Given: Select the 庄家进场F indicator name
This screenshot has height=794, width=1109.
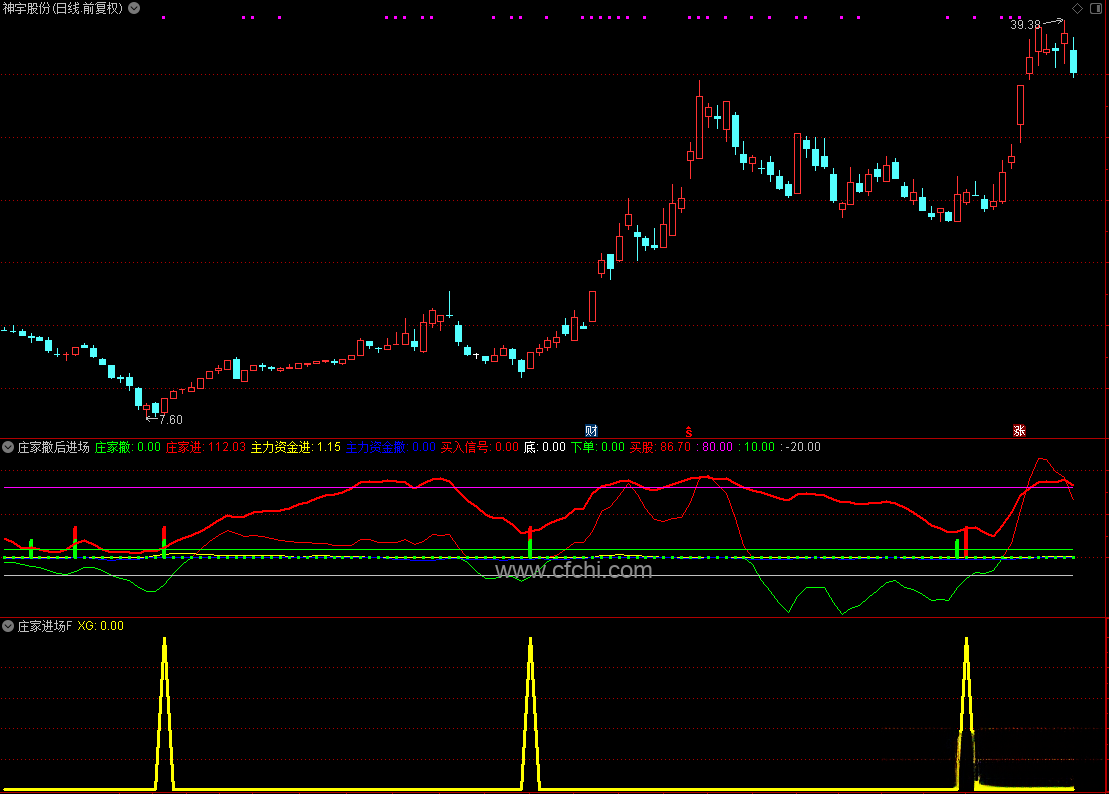Looking at the screenshot, I should (45, 626).
